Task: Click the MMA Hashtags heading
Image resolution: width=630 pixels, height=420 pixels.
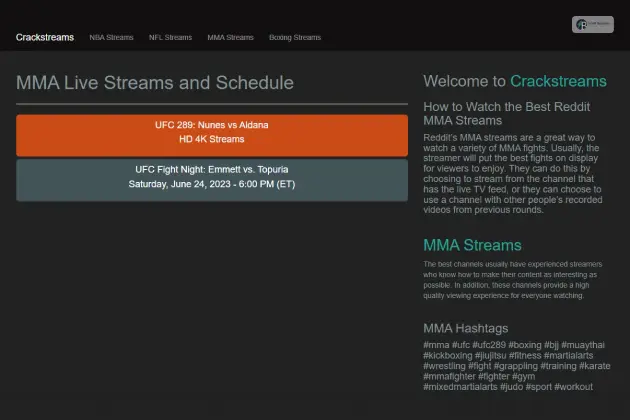Action: coord(466,328)
